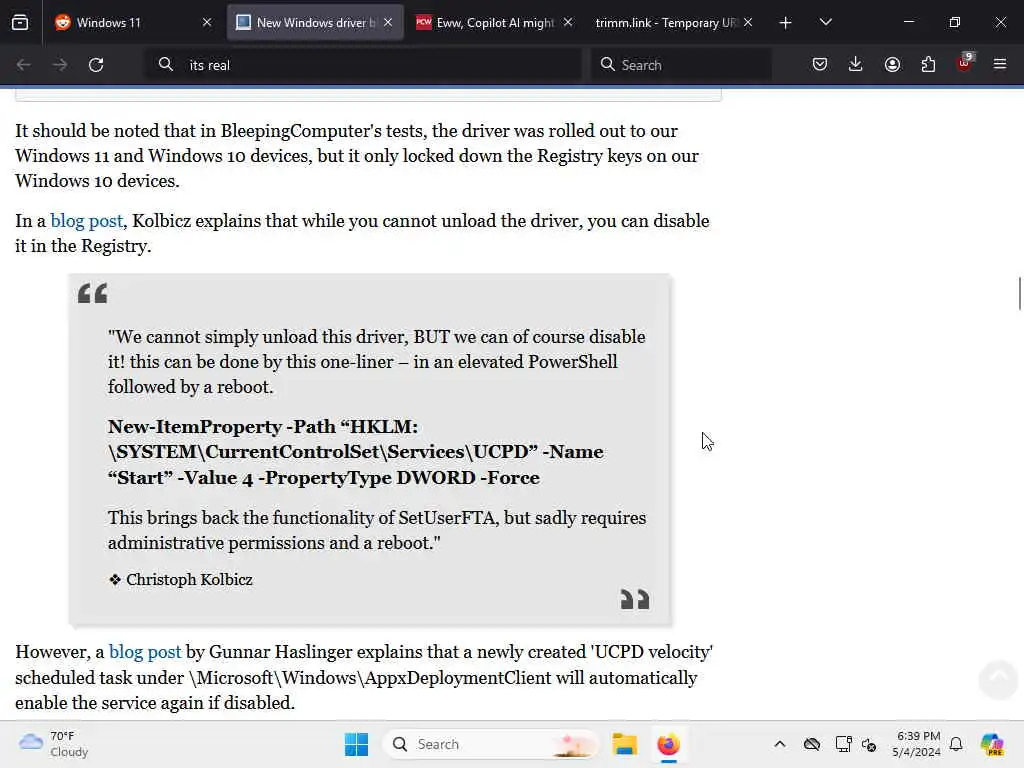Switch to the Windows 11 Reddit tab
1024x768 pixels.
[133, 23]
